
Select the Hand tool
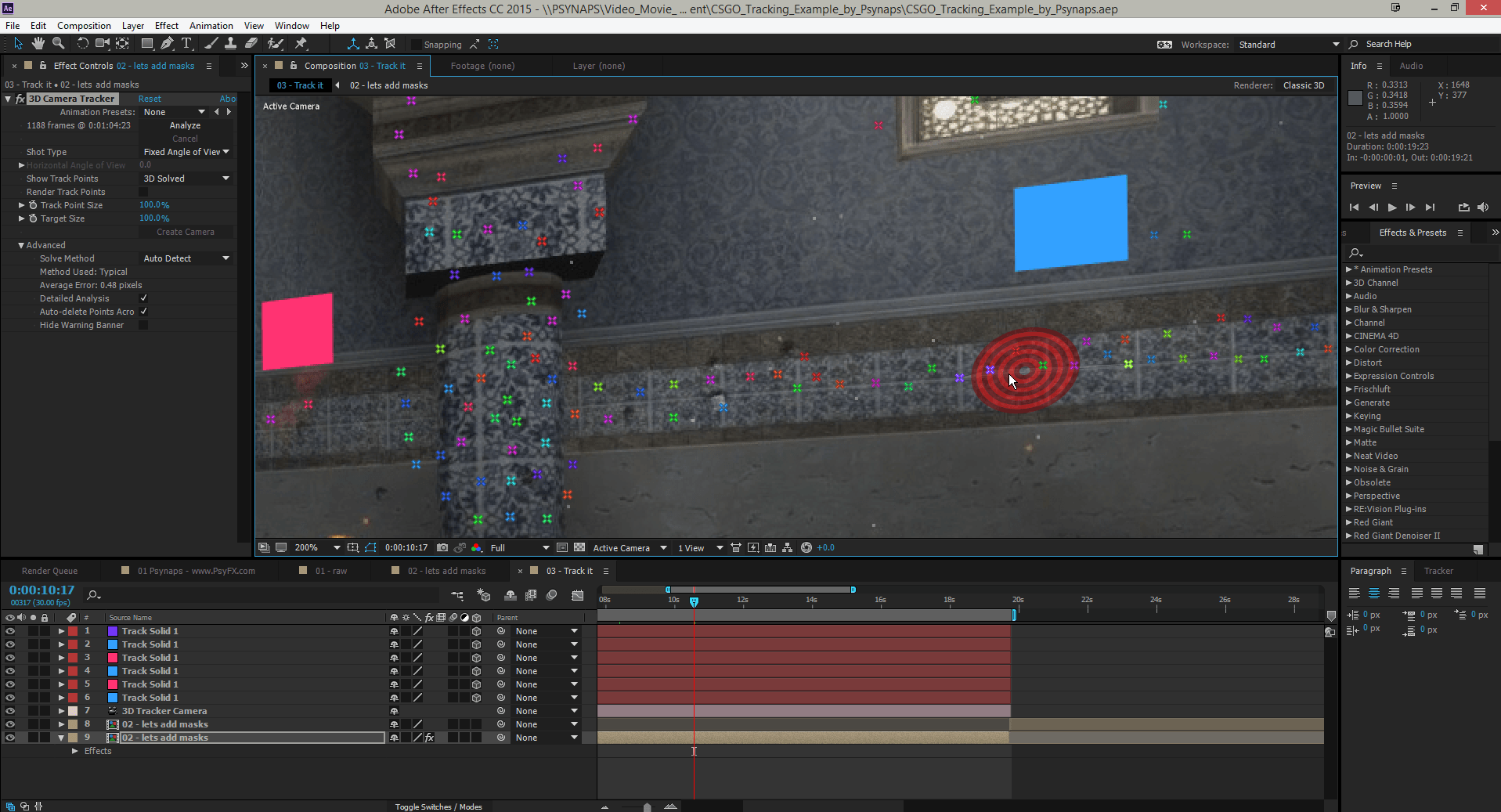(x=38, y=44)
